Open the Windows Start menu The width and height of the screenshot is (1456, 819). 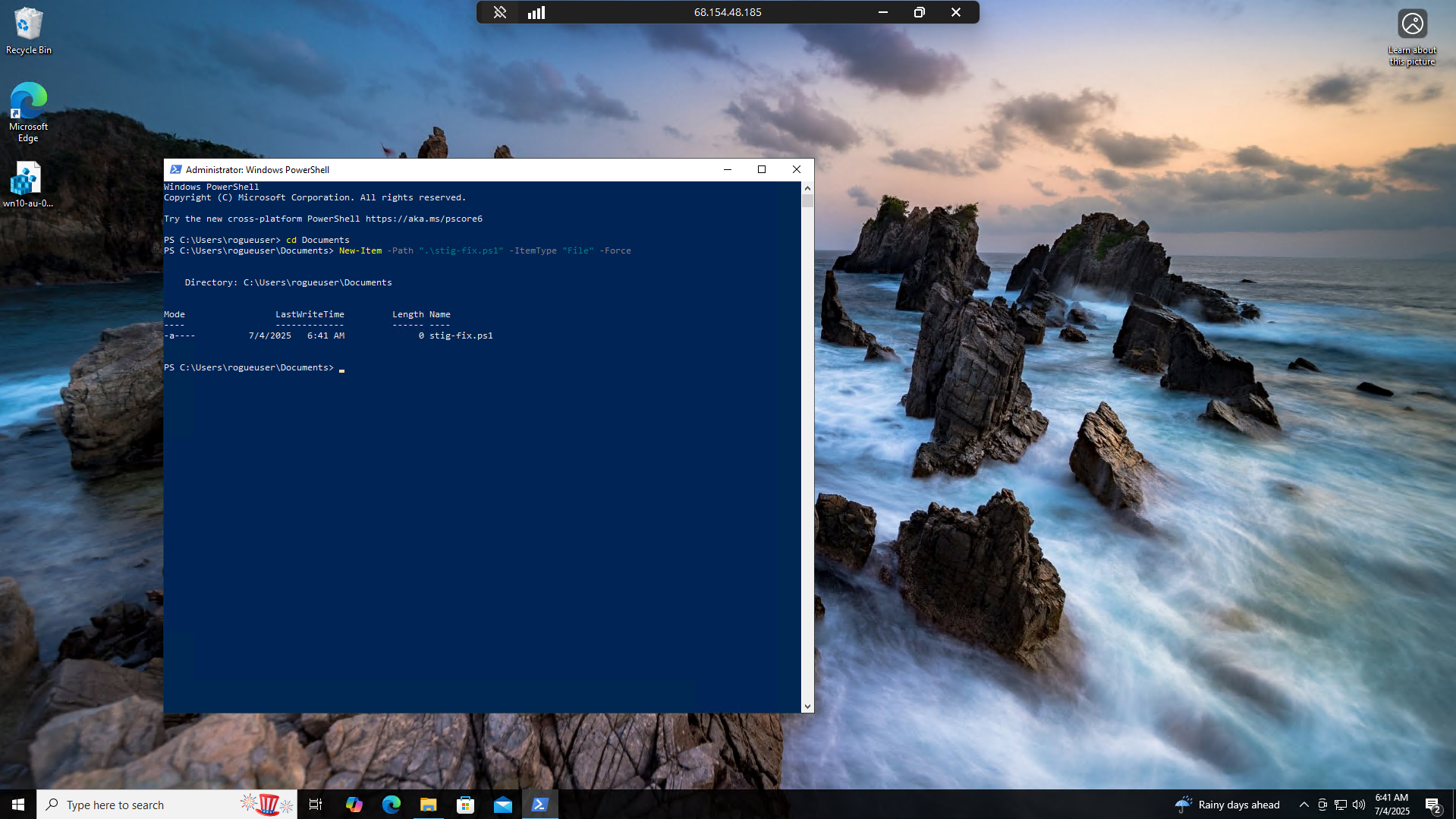pos(18,805)
